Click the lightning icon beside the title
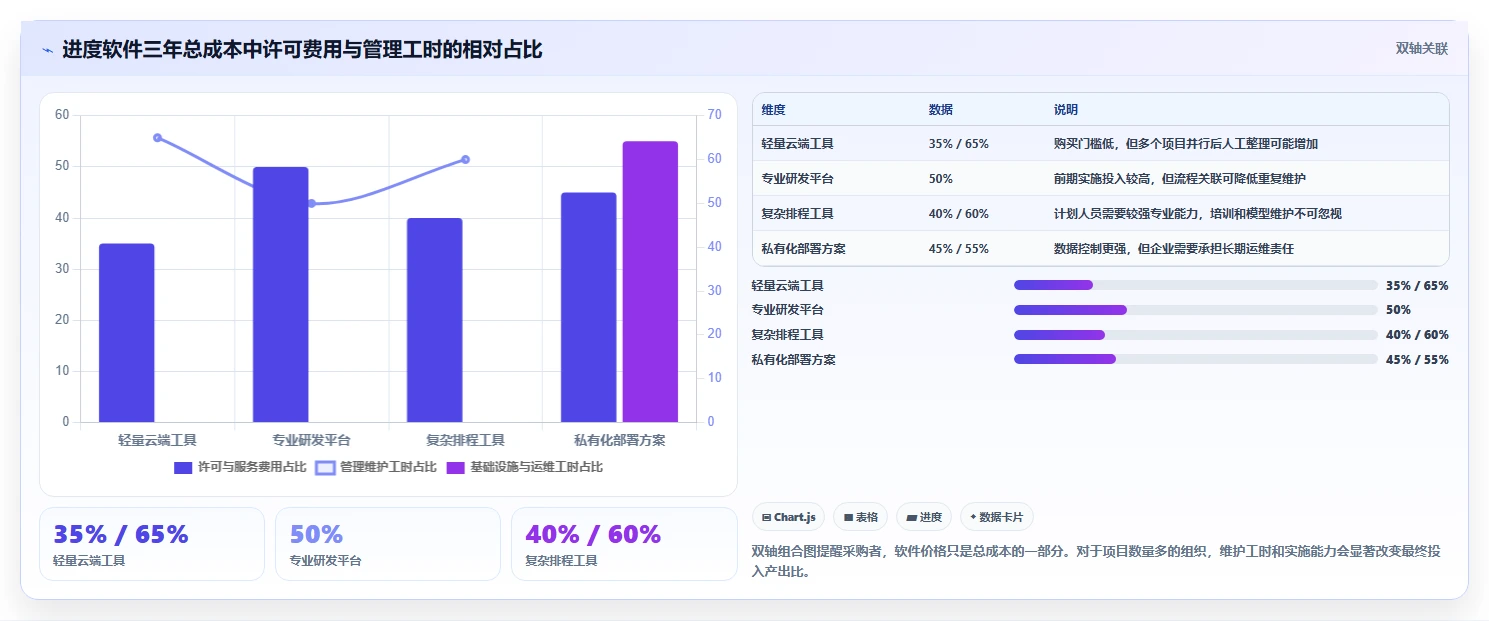The height and width of the screenshot is (621, 1489). [47, 50]
